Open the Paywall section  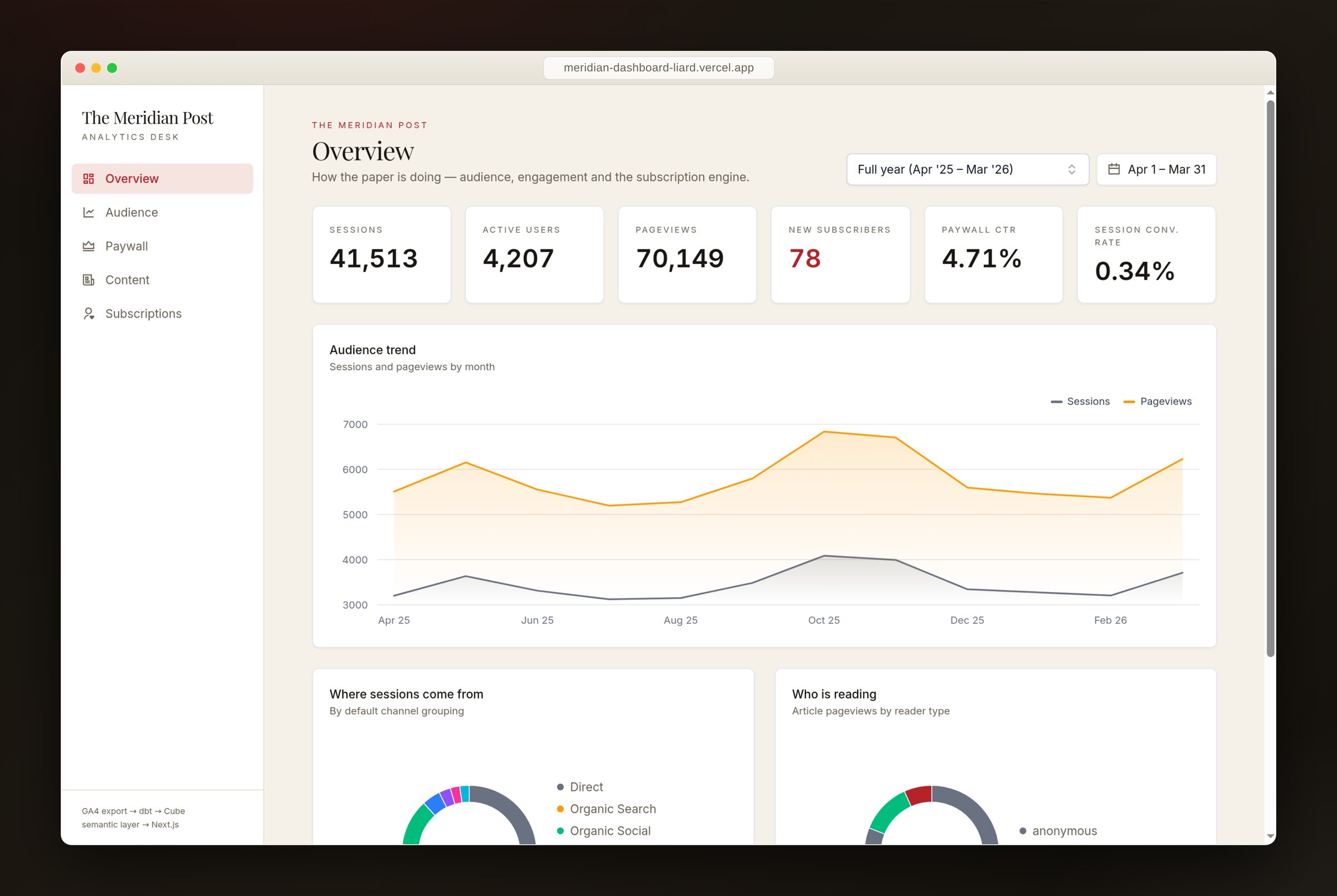162,246
